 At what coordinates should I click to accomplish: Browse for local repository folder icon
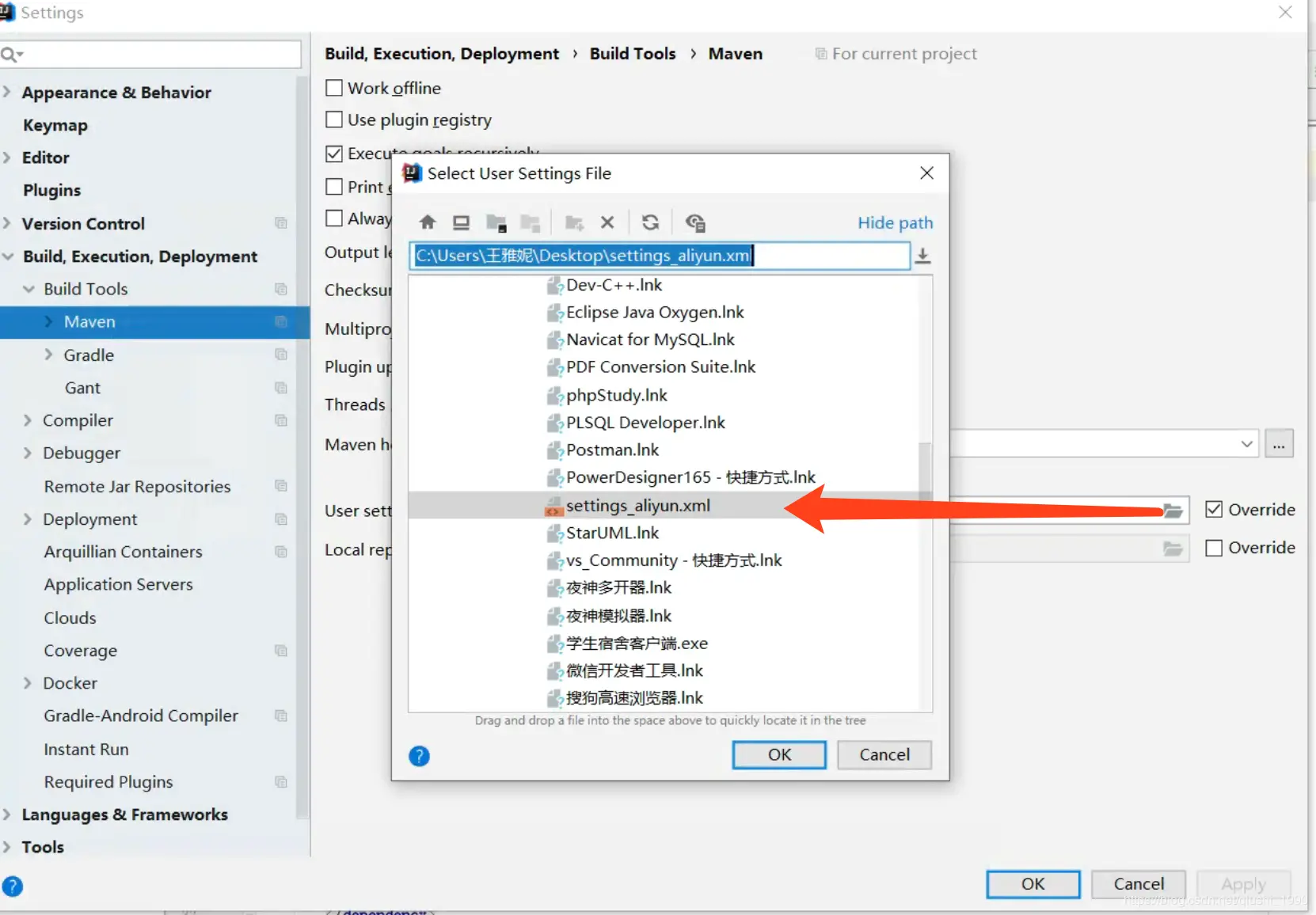point(1173,549)
